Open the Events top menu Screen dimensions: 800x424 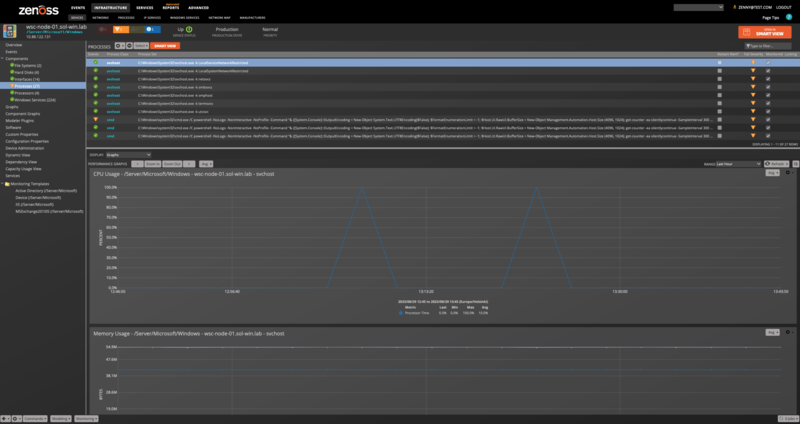coord(78,8)
